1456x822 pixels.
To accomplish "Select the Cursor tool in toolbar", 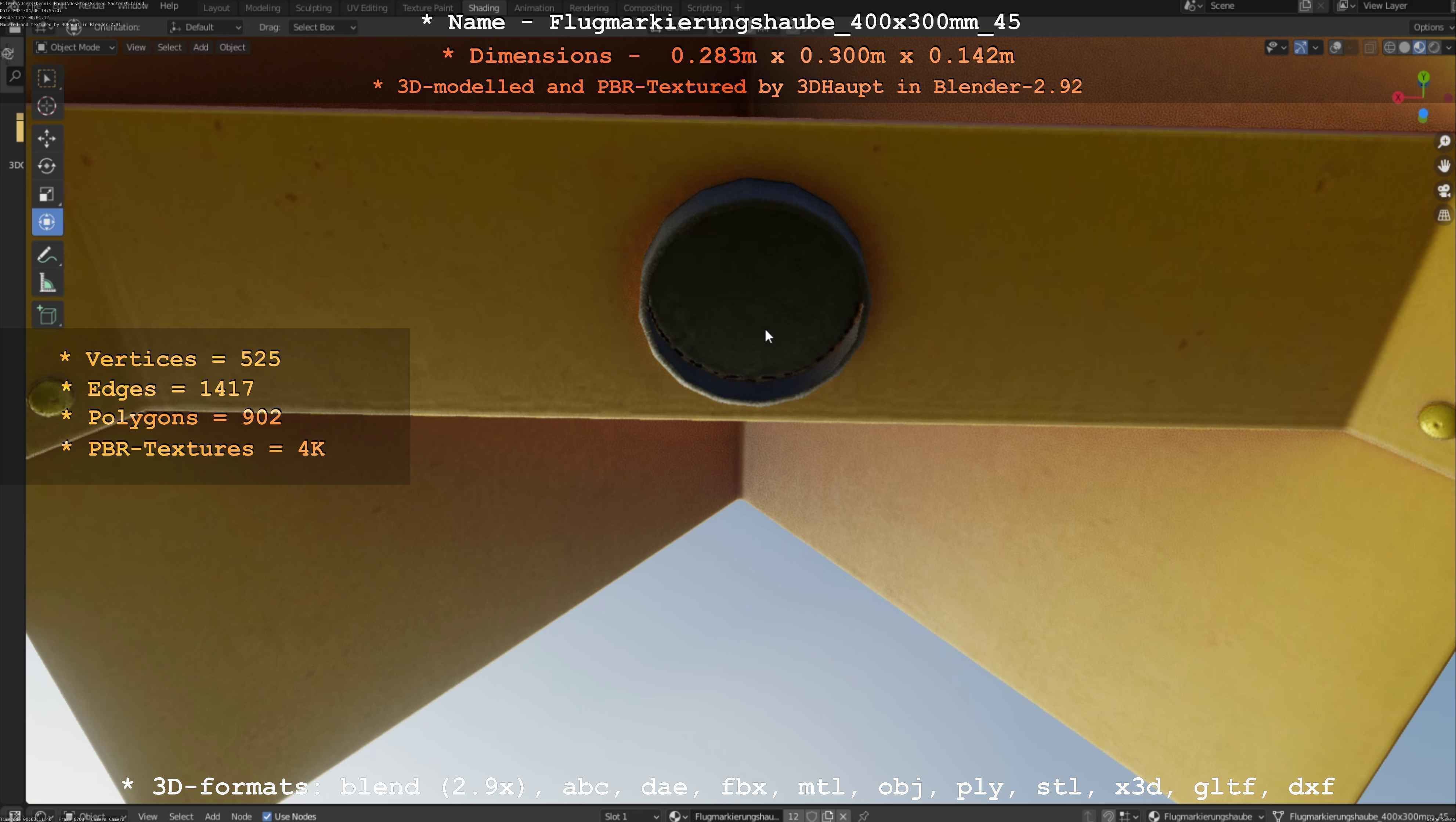I will (47, 106).
